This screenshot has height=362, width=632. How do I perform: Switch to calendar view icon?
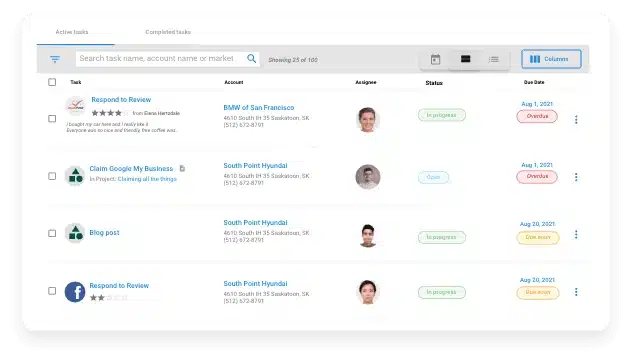(x=435, y=60)
